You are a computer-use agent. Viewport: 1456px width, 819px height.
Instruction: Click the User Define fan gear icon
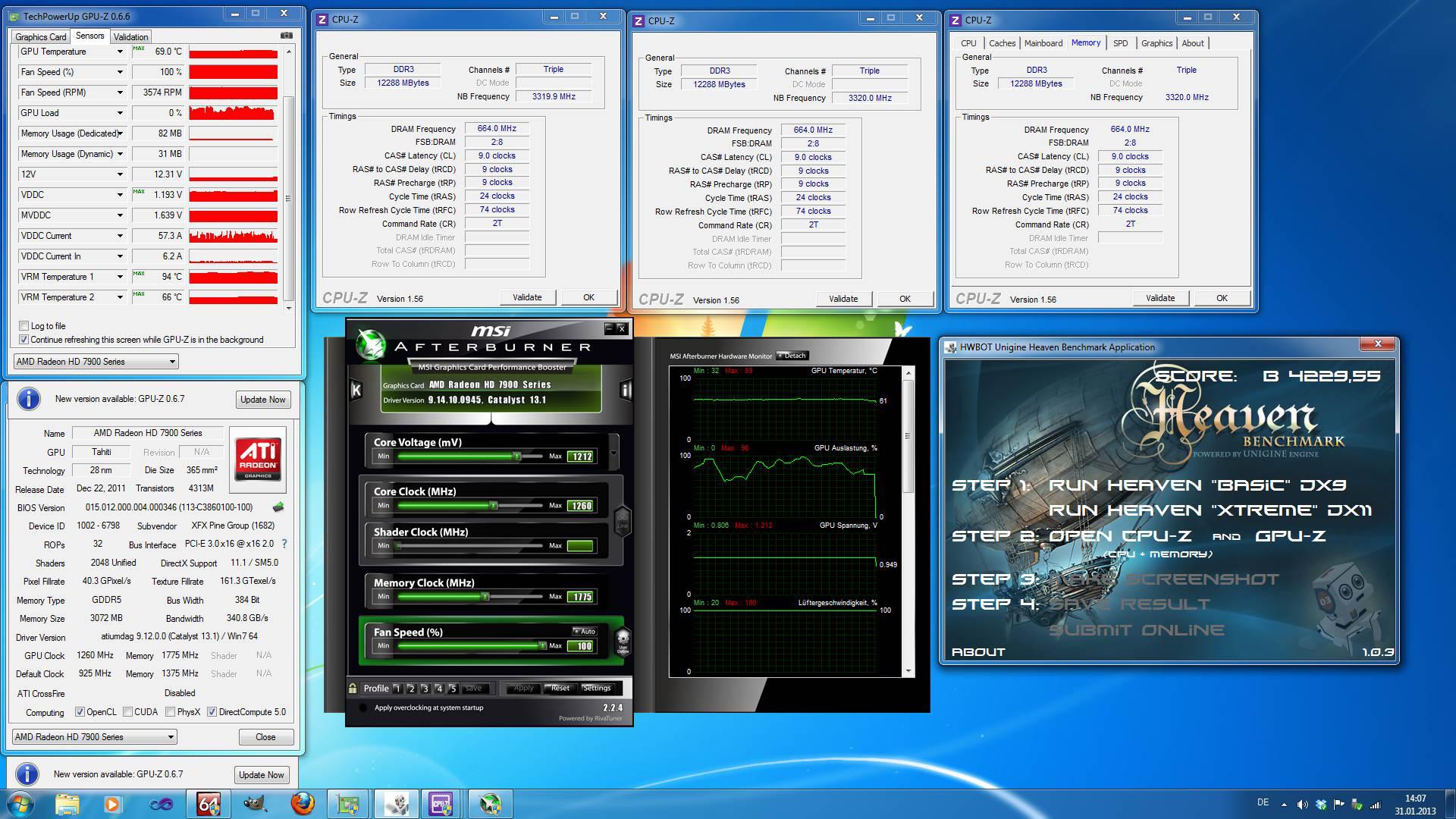[623, 642]
